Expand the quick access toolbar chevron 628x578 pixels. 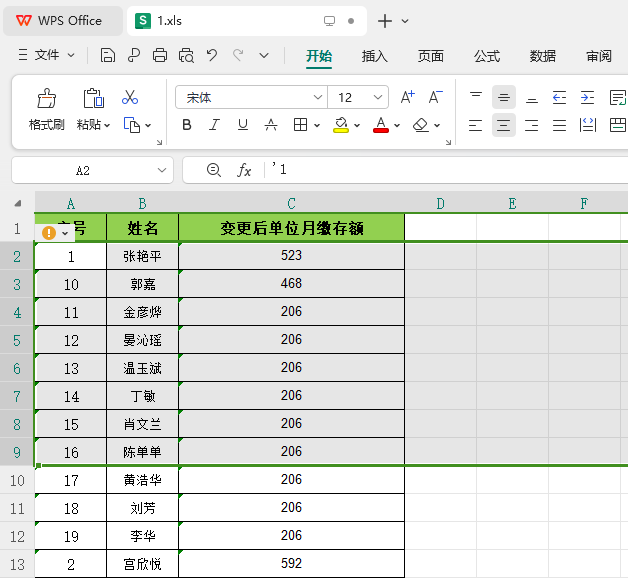tap(264, 55)
